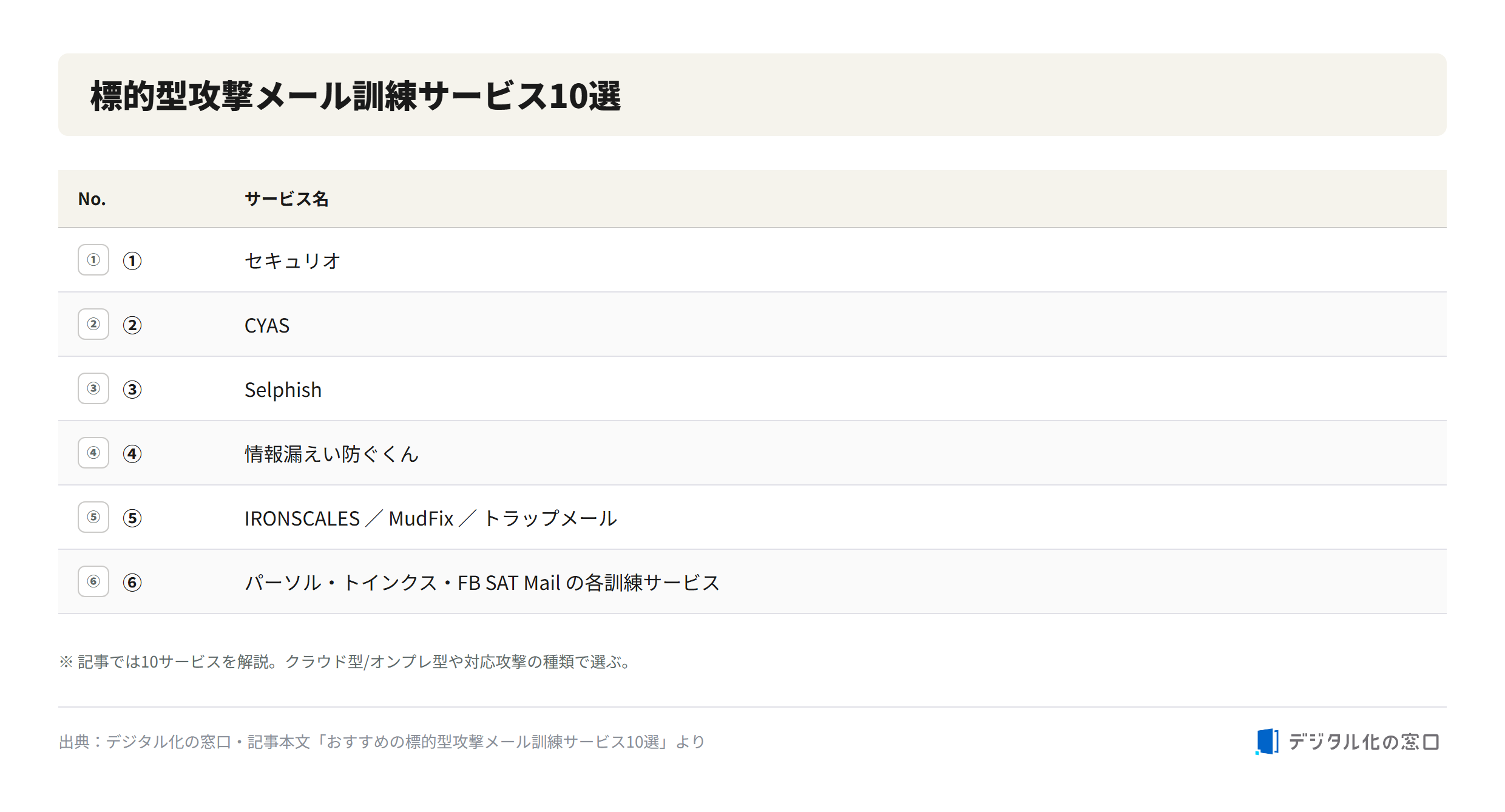The height and width of the screenshot is (812, 1505).
Task: Click the サービス名 column header
Action: pyautogui.click(x=286, y=199)
